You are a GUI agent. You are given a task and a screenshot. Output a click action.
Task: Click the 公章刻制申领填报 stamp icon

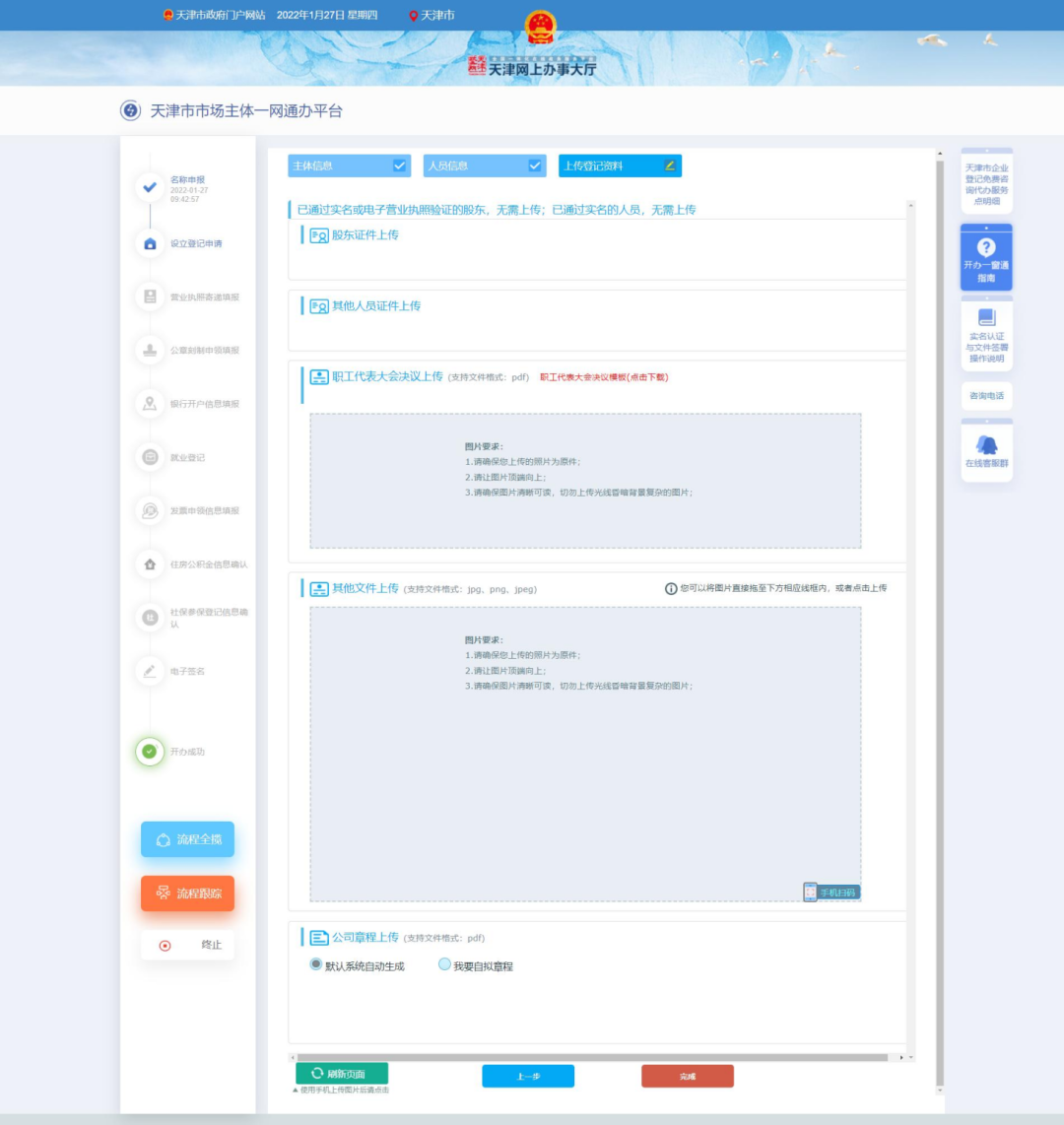tap(149, 350)
